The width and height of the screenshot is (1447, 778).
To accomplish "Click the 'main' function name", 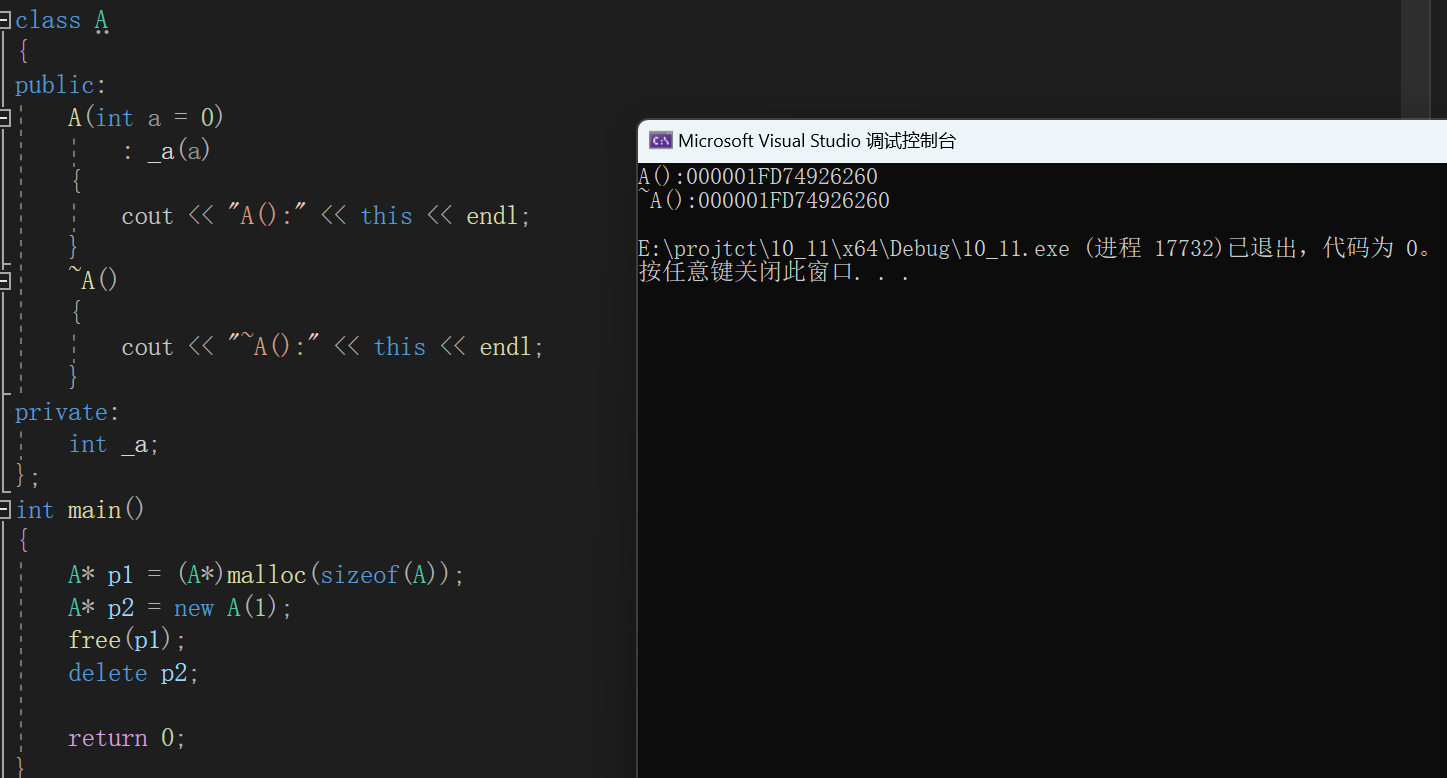I will (94, 510).
